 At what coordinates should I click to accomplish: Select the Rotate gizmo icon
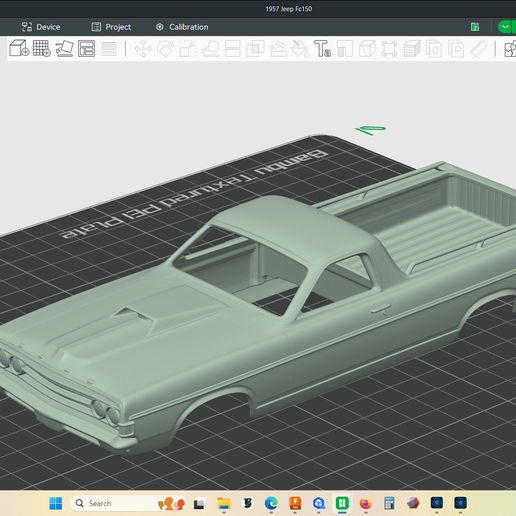click(x=166, y=49)
